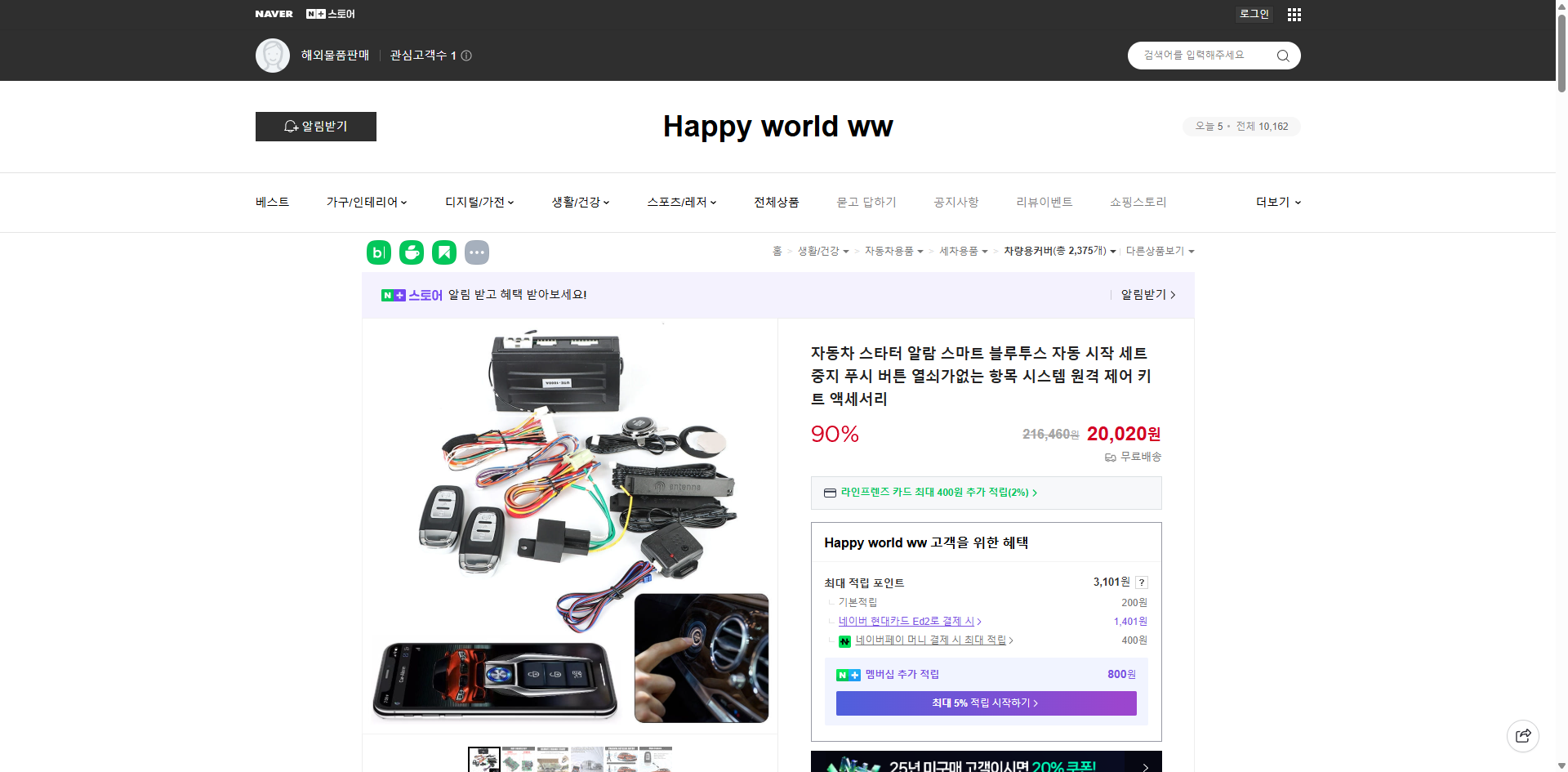Open the 차량용커버(총 2,375개) category dropdown

[x=1059, y=251]
